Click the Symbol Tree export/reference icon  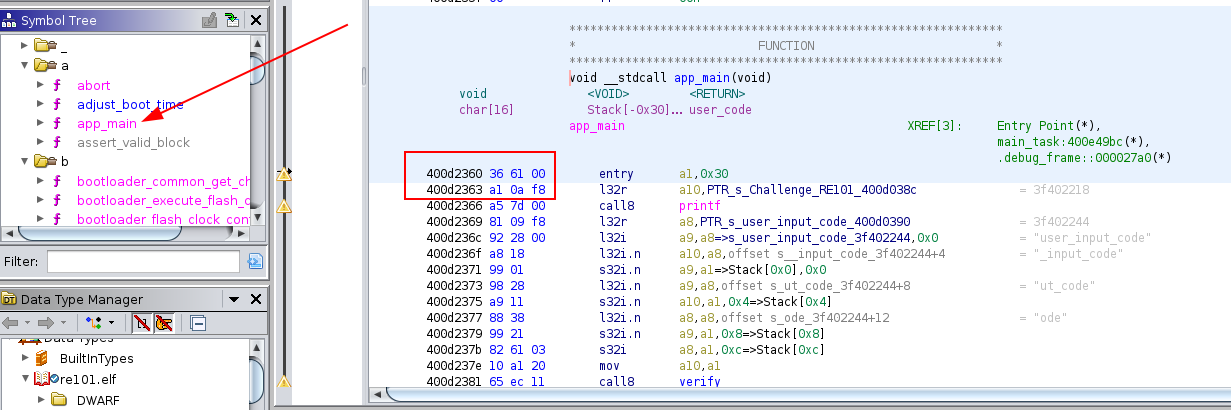pos(232,19)
